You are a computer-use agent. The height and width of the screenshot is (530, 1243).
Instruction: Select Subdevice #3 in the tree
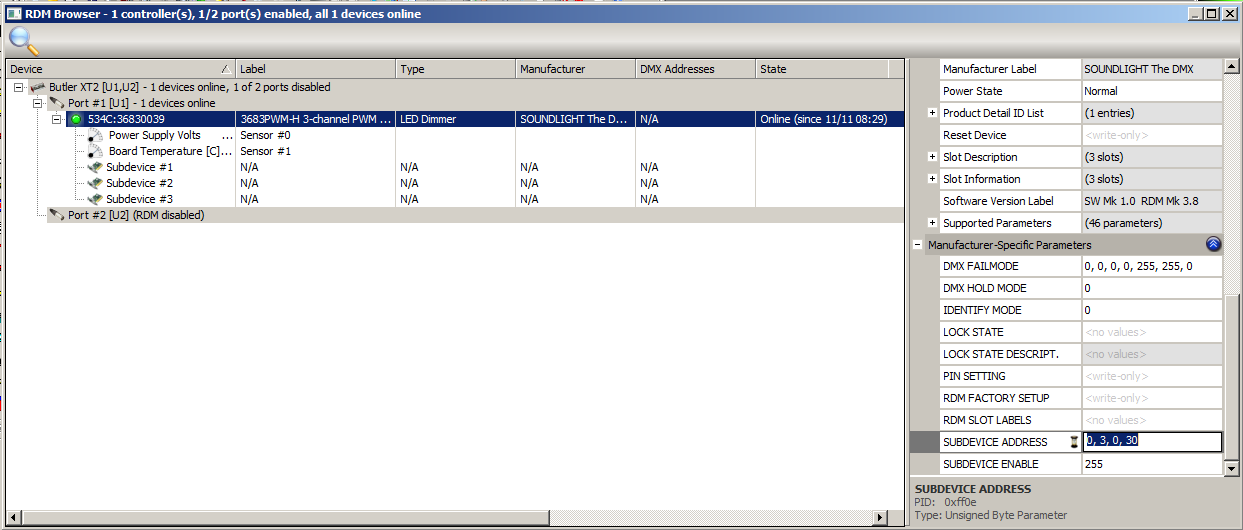coord(139,200)
